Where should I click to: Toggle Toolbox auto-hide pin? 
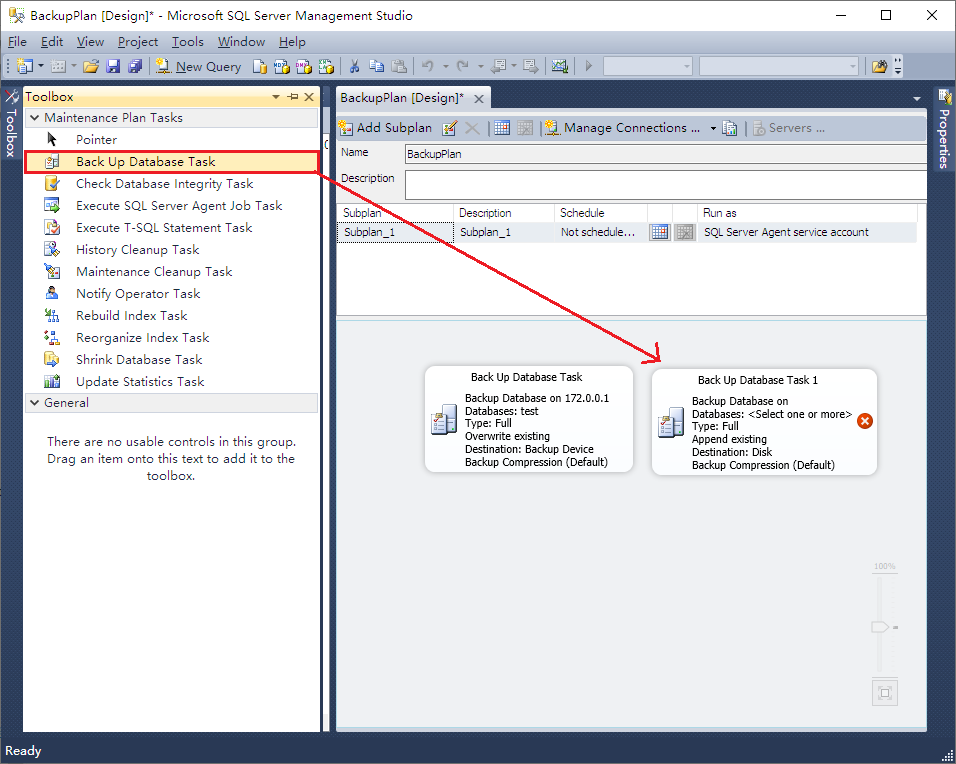pyautogui.click(x=293, y=97)
